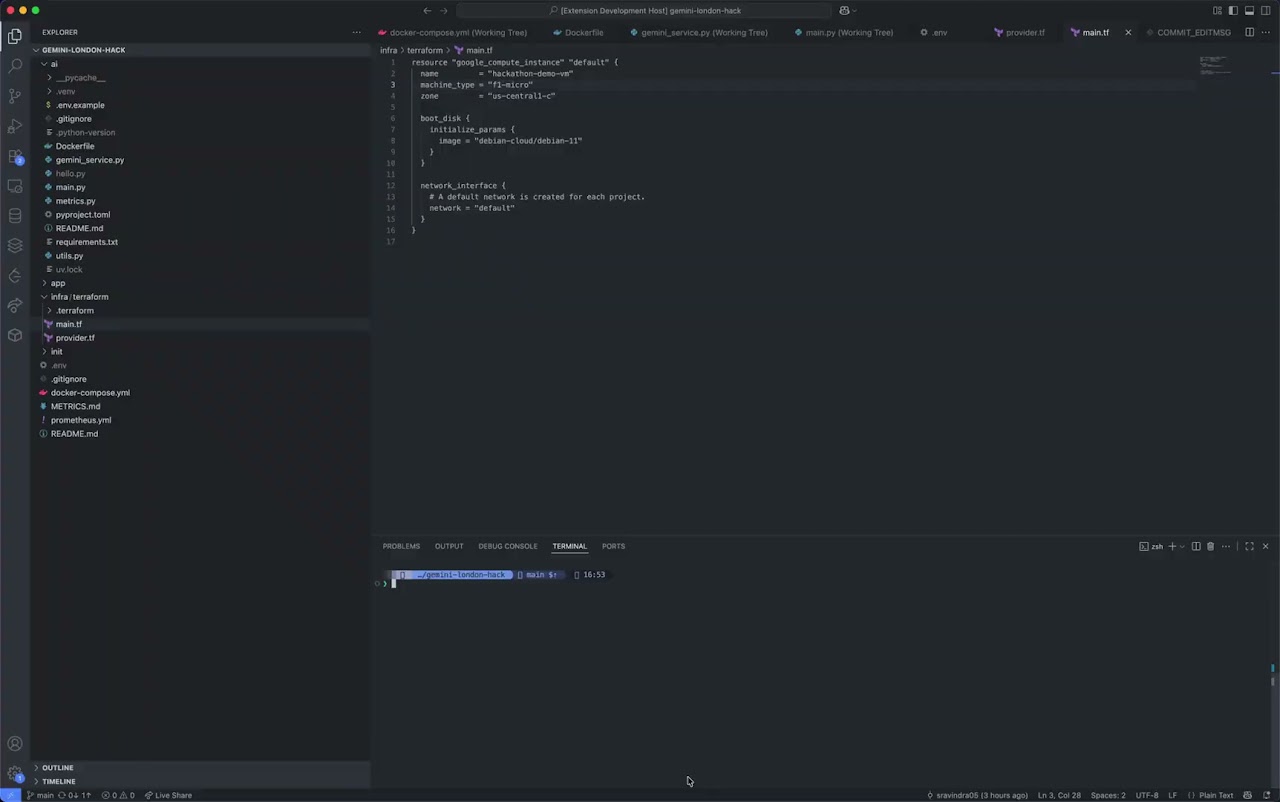Click the title bar search field
The image size is (1280, 802).
point(644,10)
